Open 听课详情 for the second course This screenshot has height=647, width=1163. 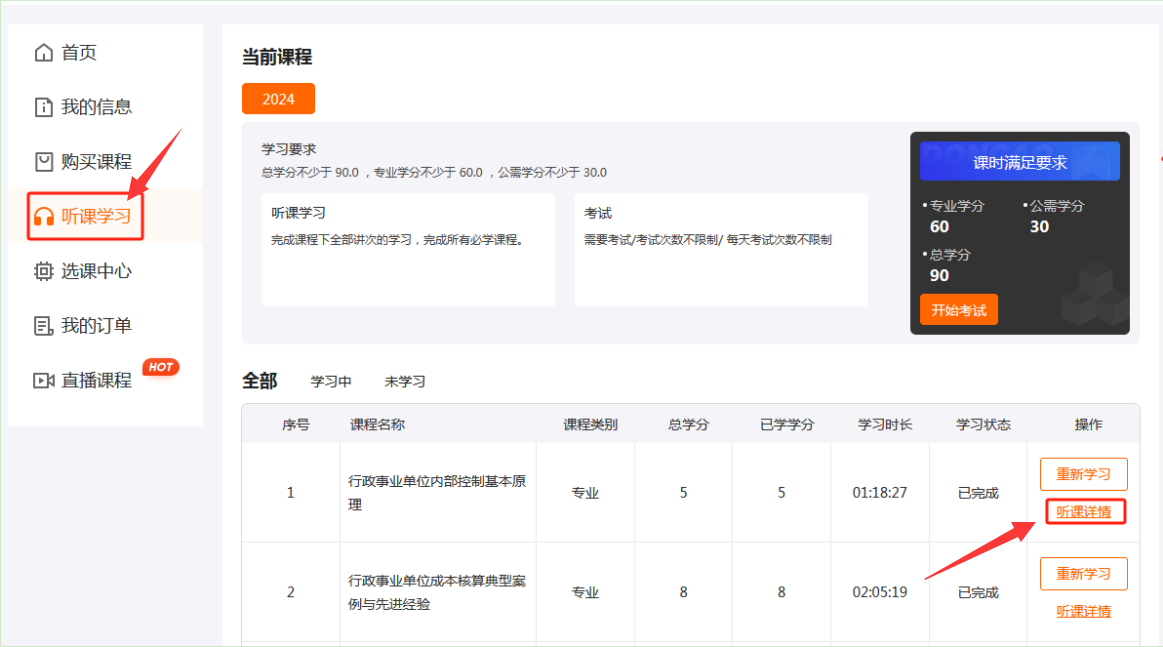(x=1085, y=610)
